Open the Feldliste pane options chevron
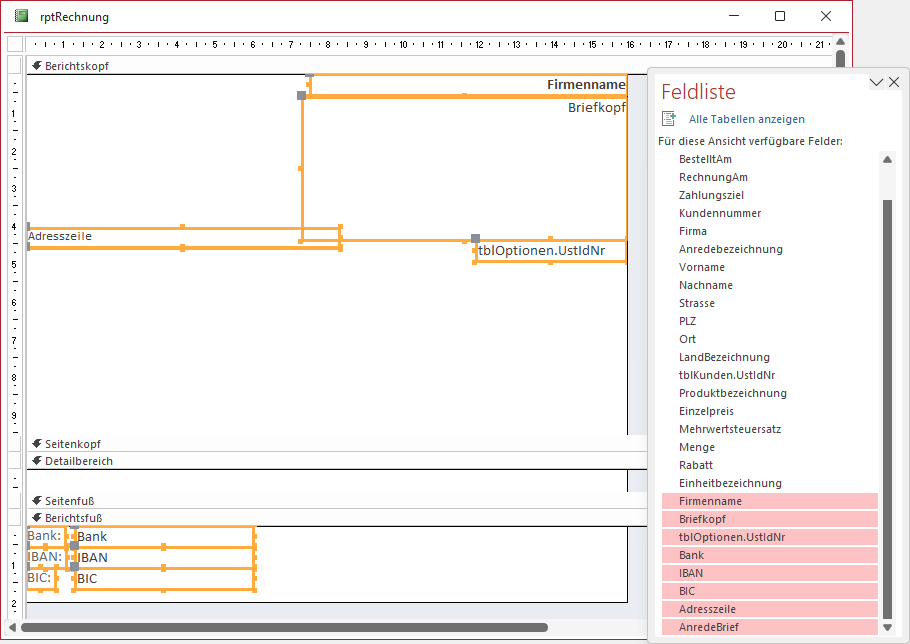 [x=876, y=83]
